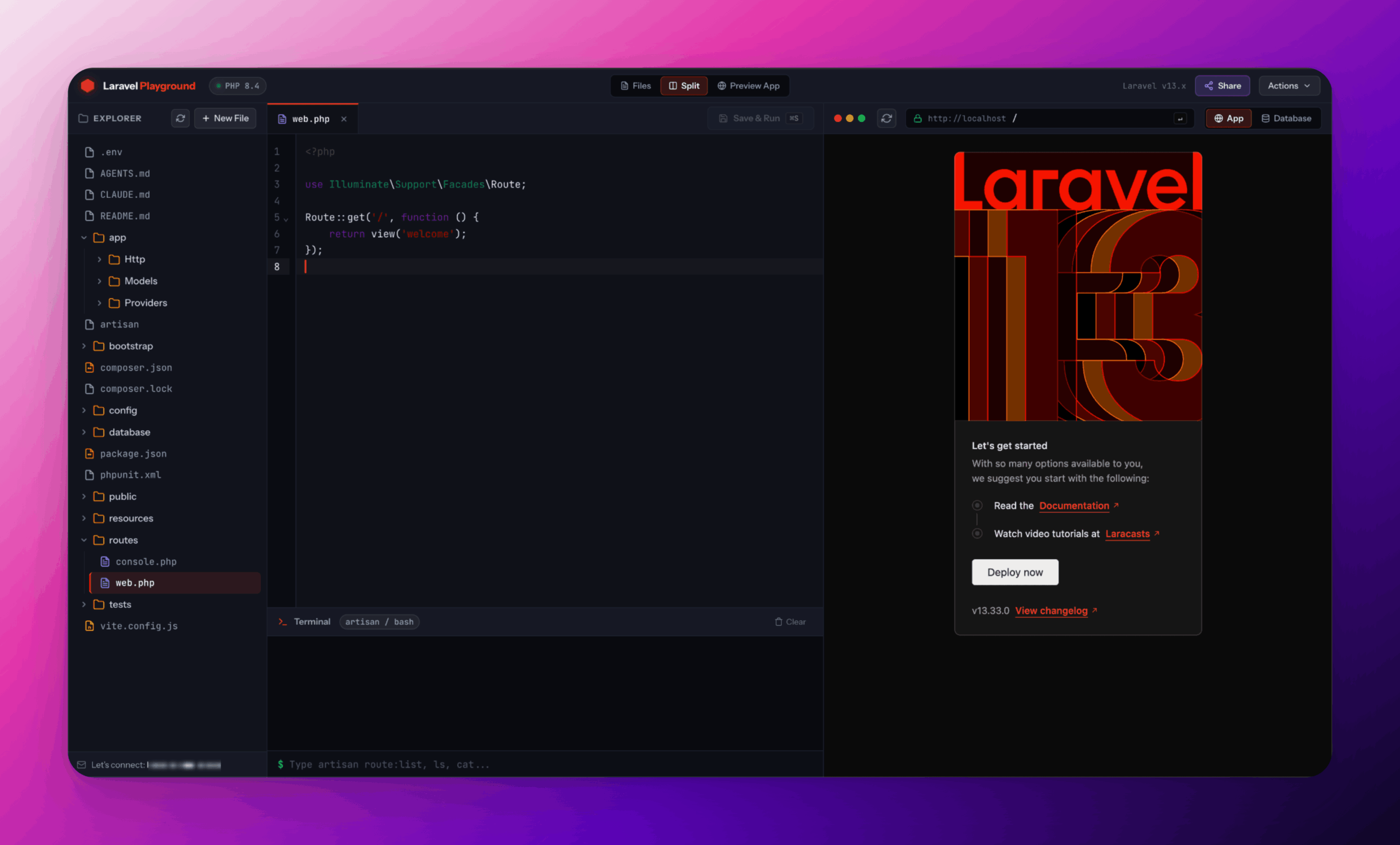Click the Laravel v13.x version label
The image size is (1400, 845).
[x=1154, y=86]
